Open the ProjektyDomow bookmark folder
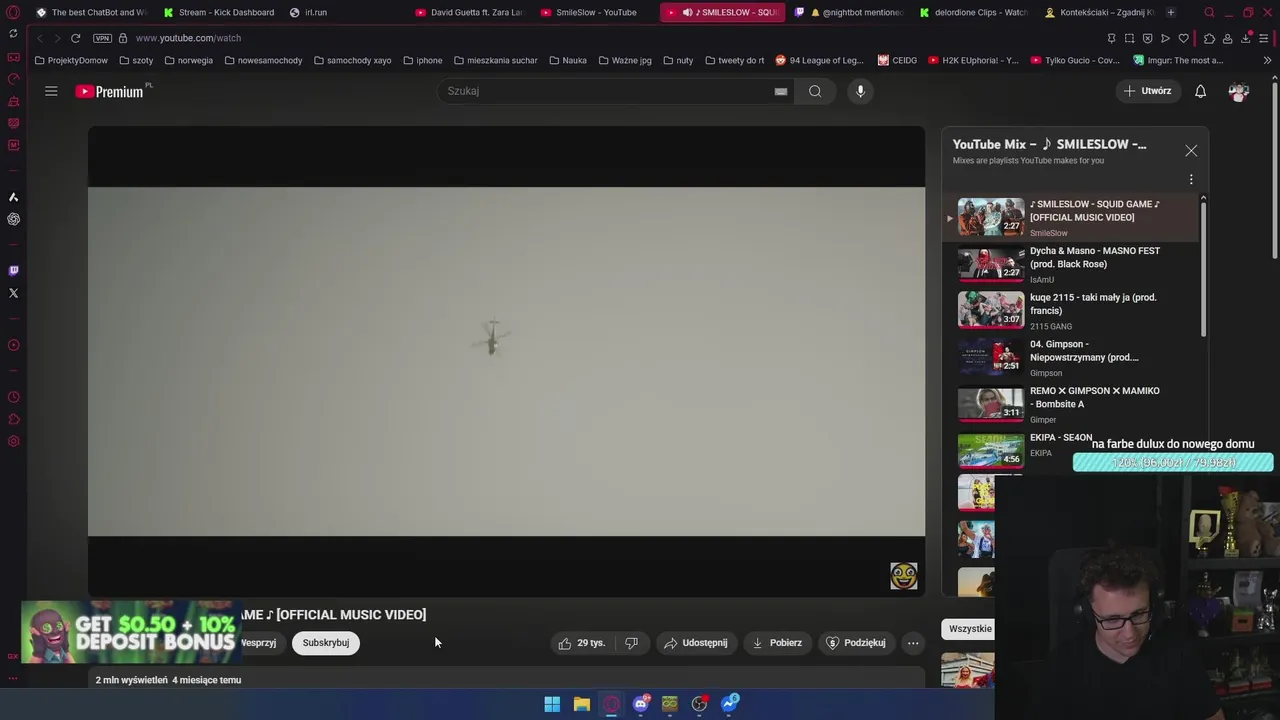 tap(71, 60)
